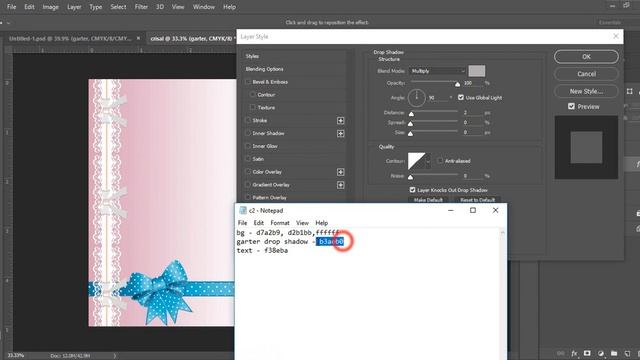The width and height of the screenshot is (640, 360).
Task: Click the add layer mask icon
Action: click(x=587, y=353)
